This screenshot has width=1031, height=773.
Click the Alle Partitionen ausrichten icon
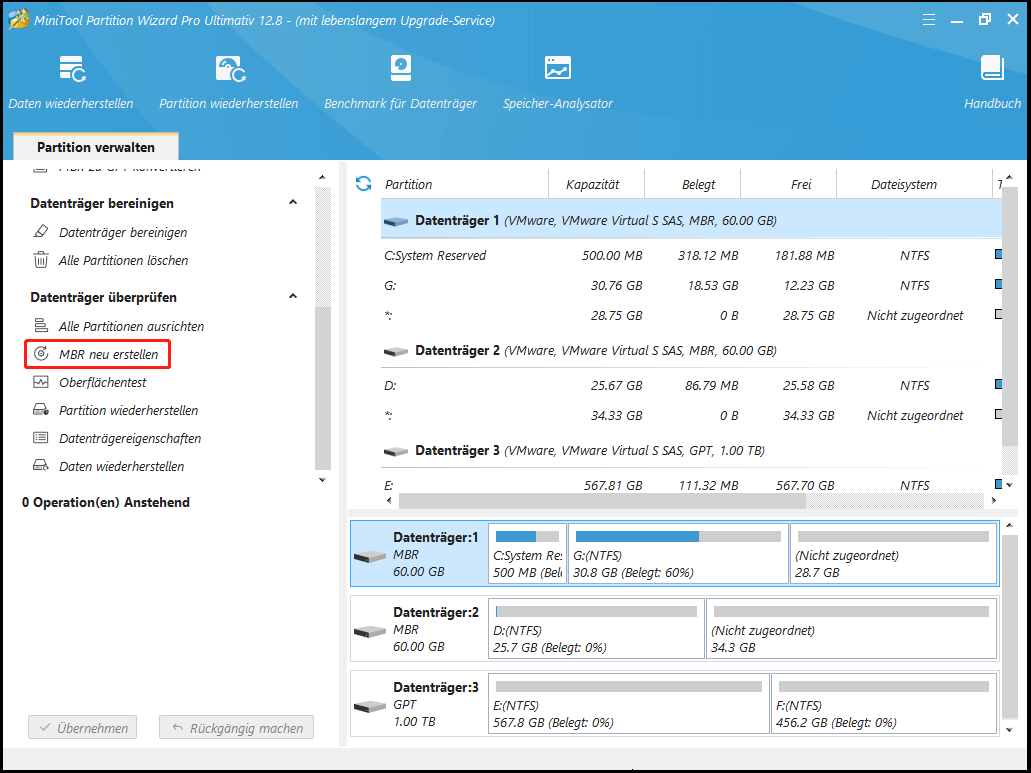(41, 326)
